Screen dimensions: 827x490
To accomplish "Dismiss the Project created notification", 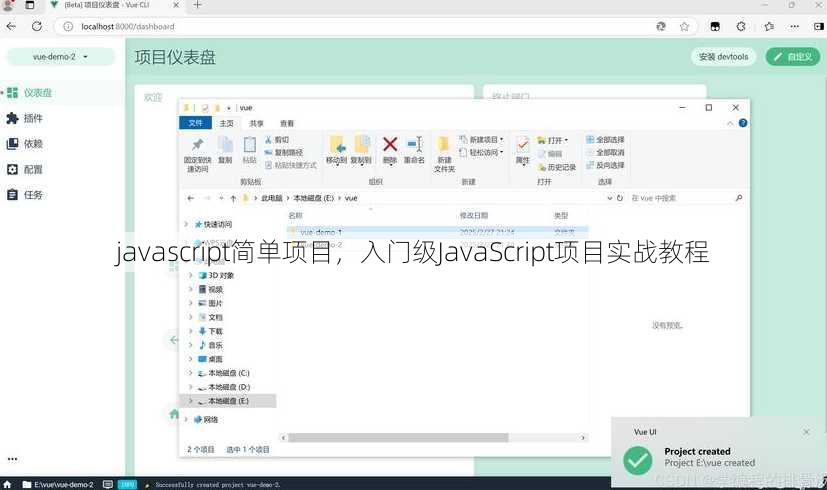I will (x=806, y=432).
